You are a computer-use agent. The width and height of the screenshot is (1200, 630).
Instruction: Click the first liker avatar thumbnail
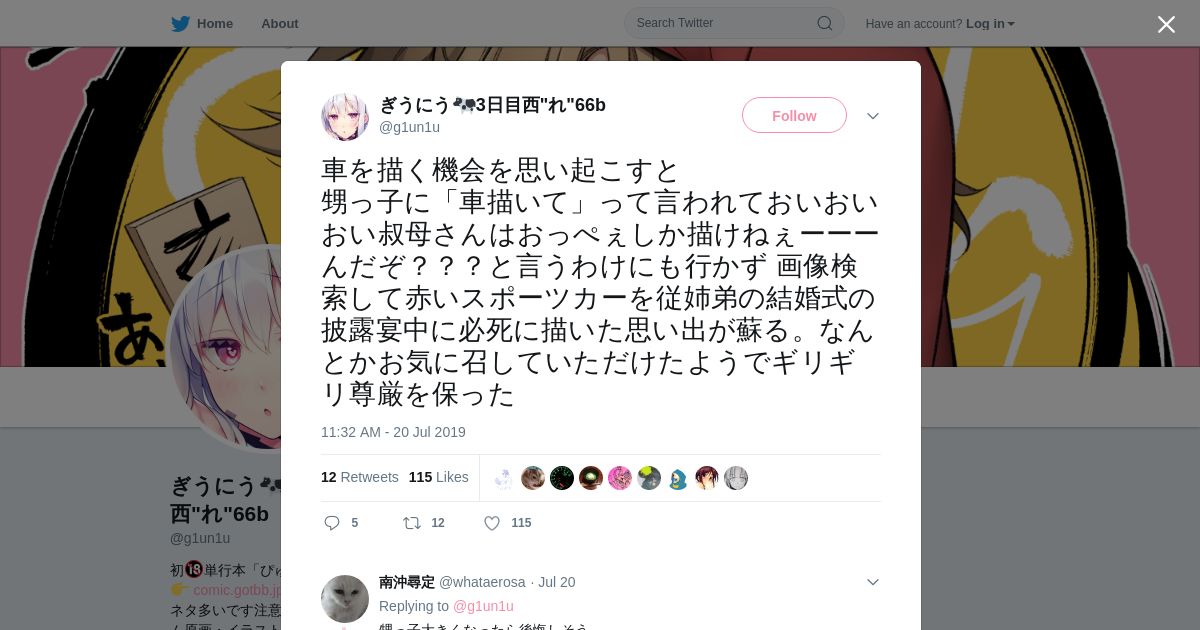(504, 478)
